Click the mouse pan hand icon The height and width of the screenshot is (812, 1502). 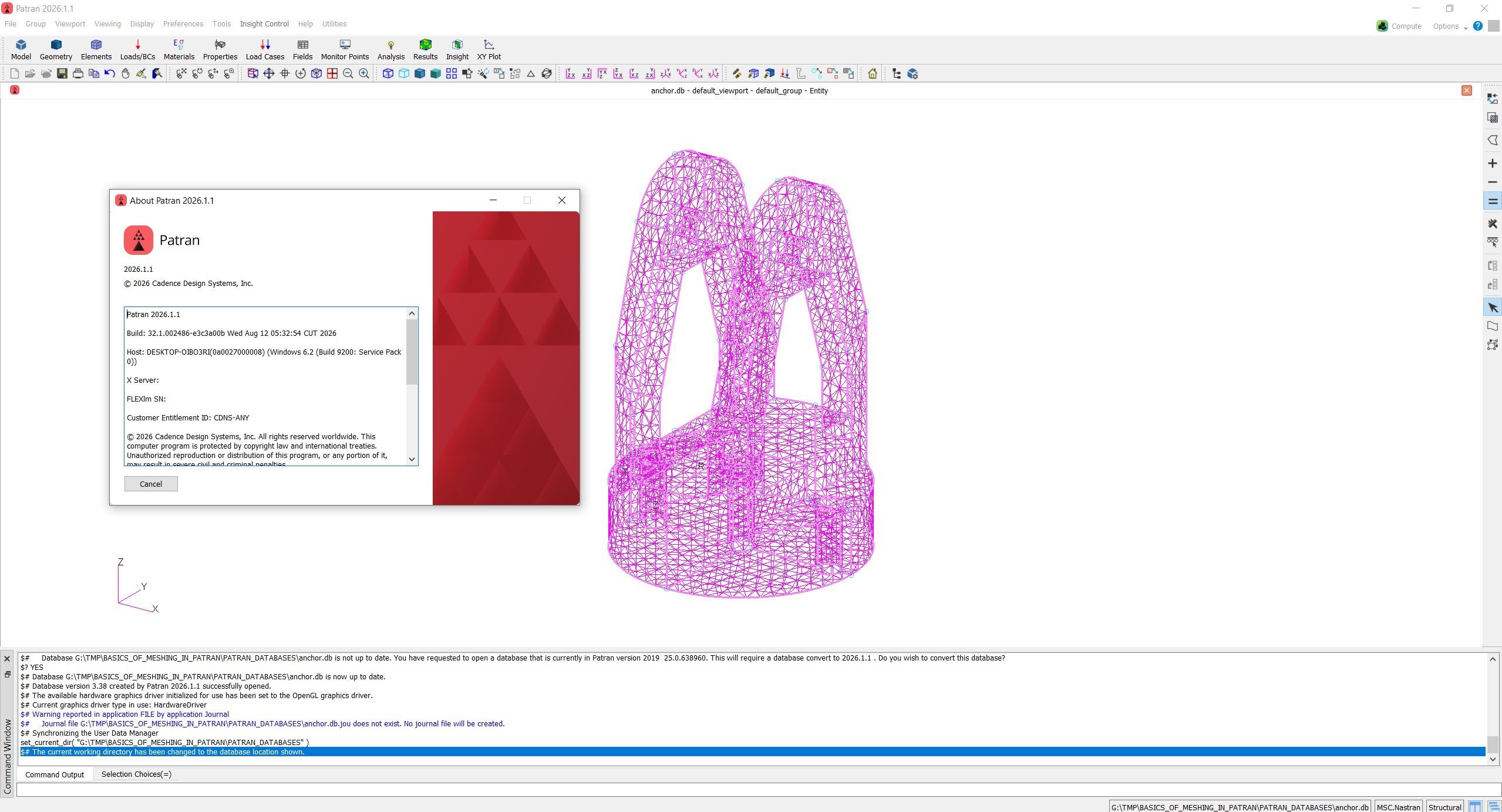125,73
